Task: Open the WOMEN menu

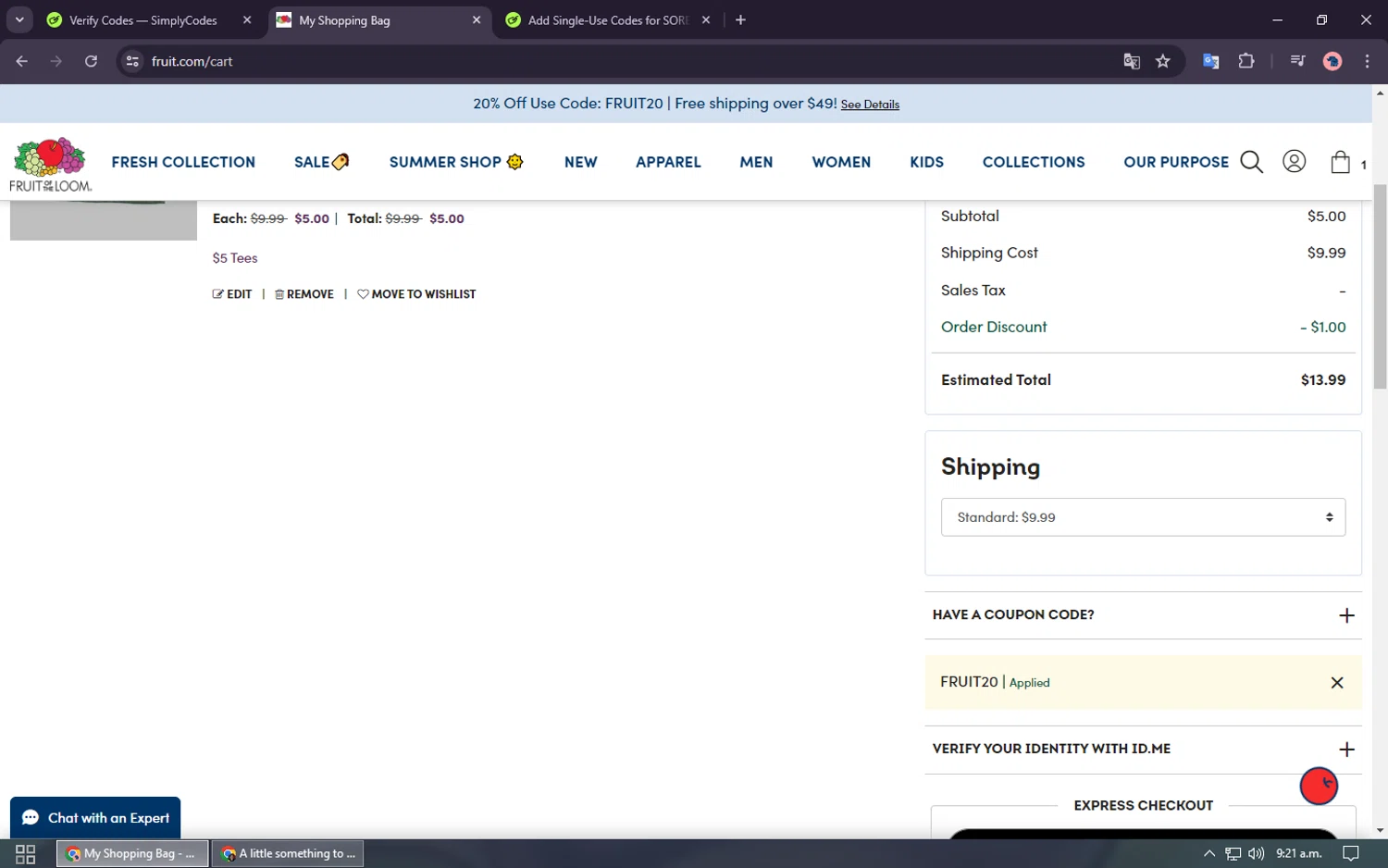Action: [841, 162]
